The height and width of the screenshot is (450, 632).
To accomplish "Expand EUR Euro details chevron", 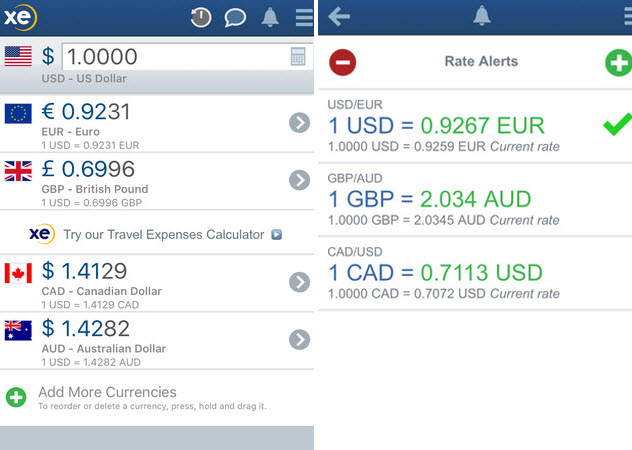I will [299, 123].
